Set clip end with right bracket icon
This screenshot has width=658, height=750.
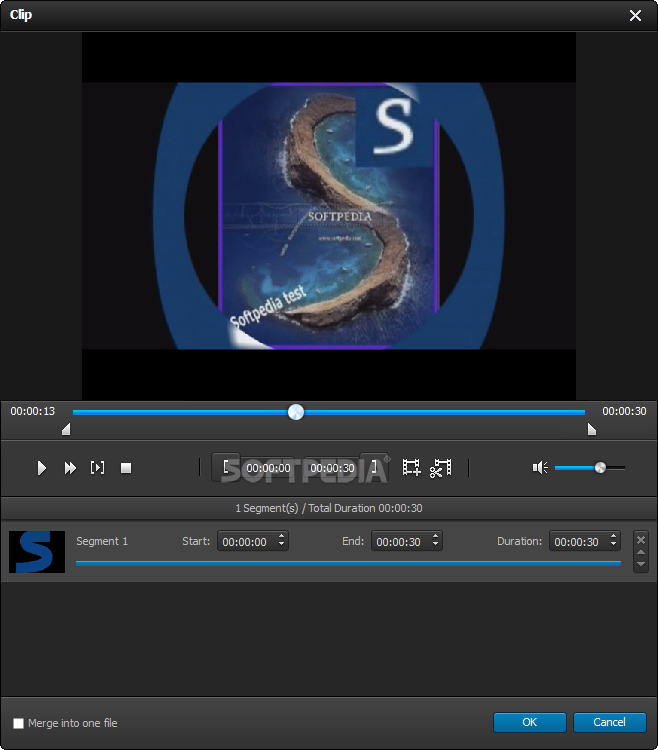(x=374, y=467)
